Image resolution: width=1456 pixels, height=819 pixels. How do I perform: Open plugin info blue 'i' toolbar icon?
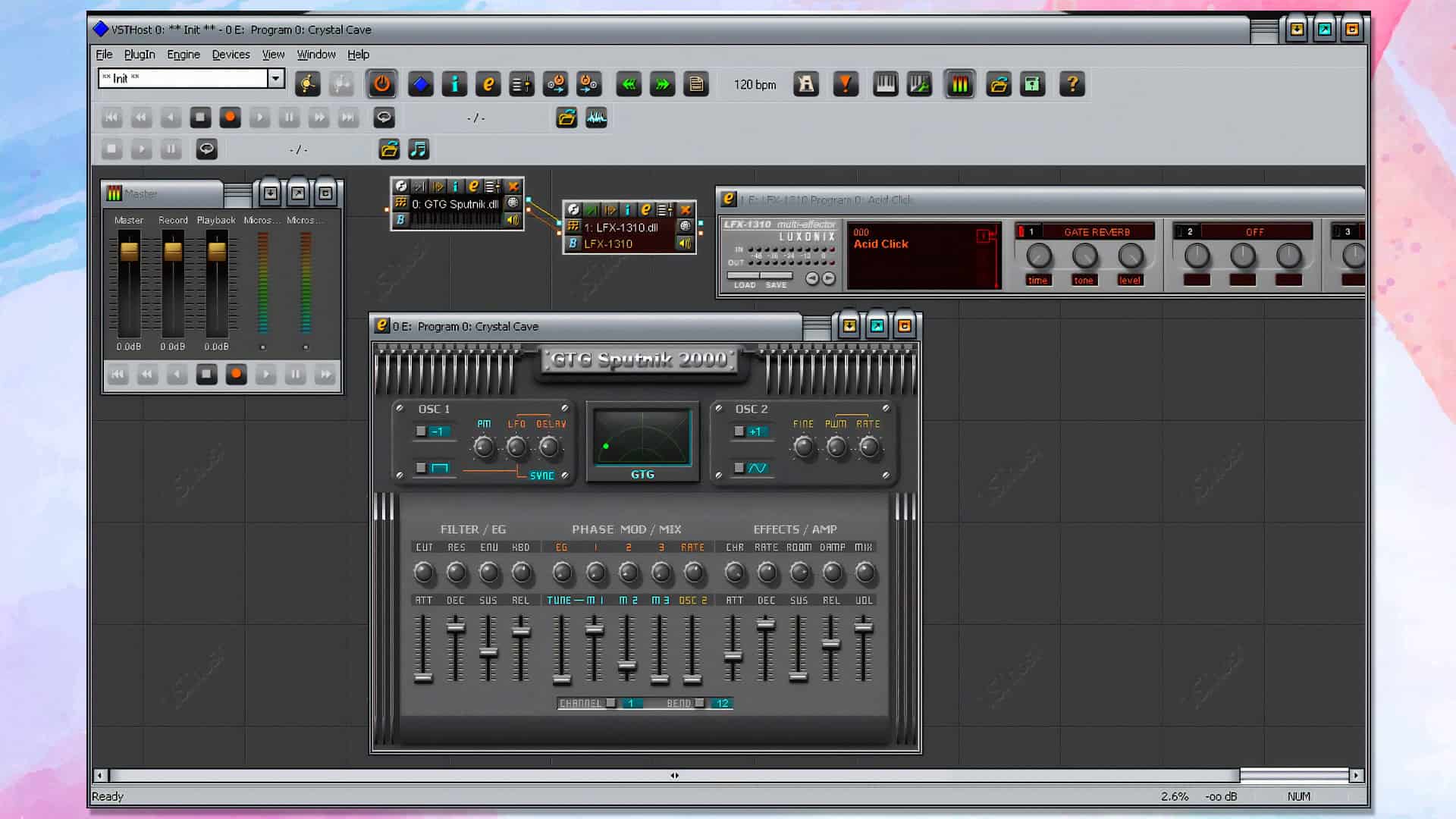(454, 84)
